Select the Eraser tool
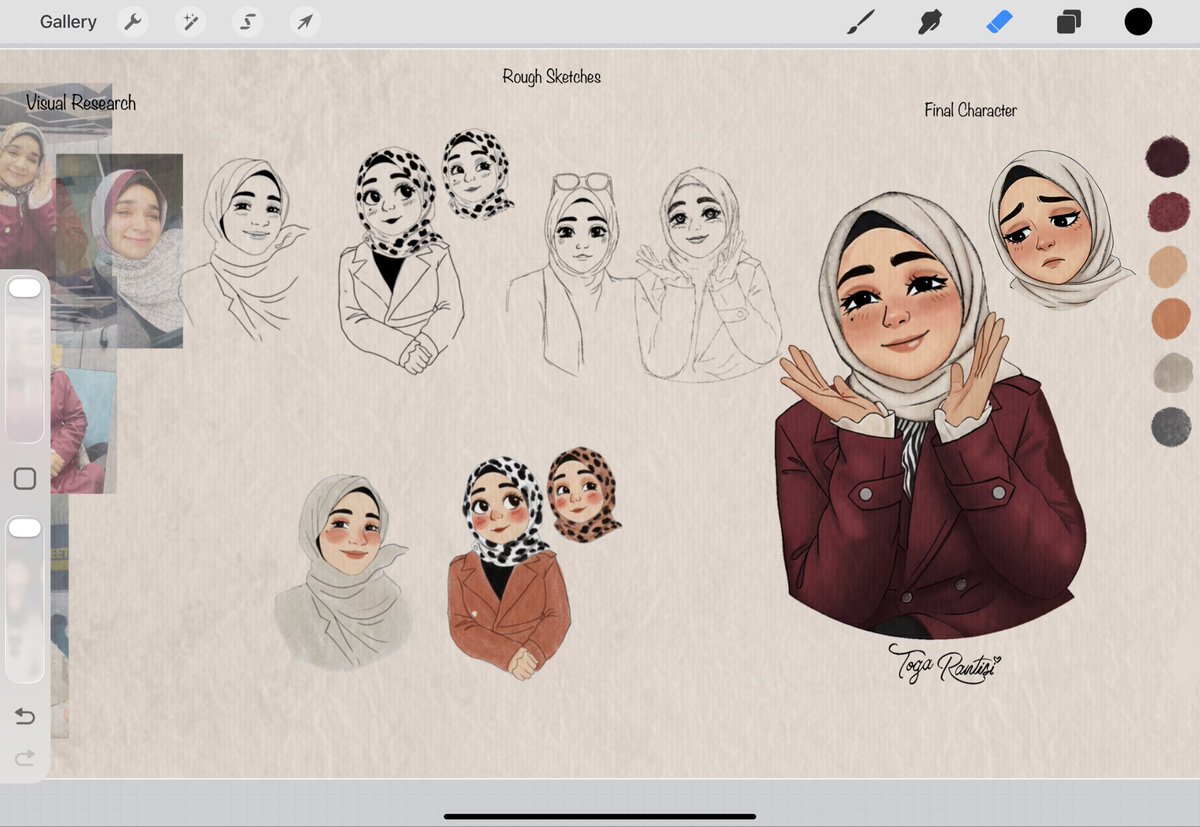The height and width of the screenshot is (827, 1200). click(x=999, y=22)
